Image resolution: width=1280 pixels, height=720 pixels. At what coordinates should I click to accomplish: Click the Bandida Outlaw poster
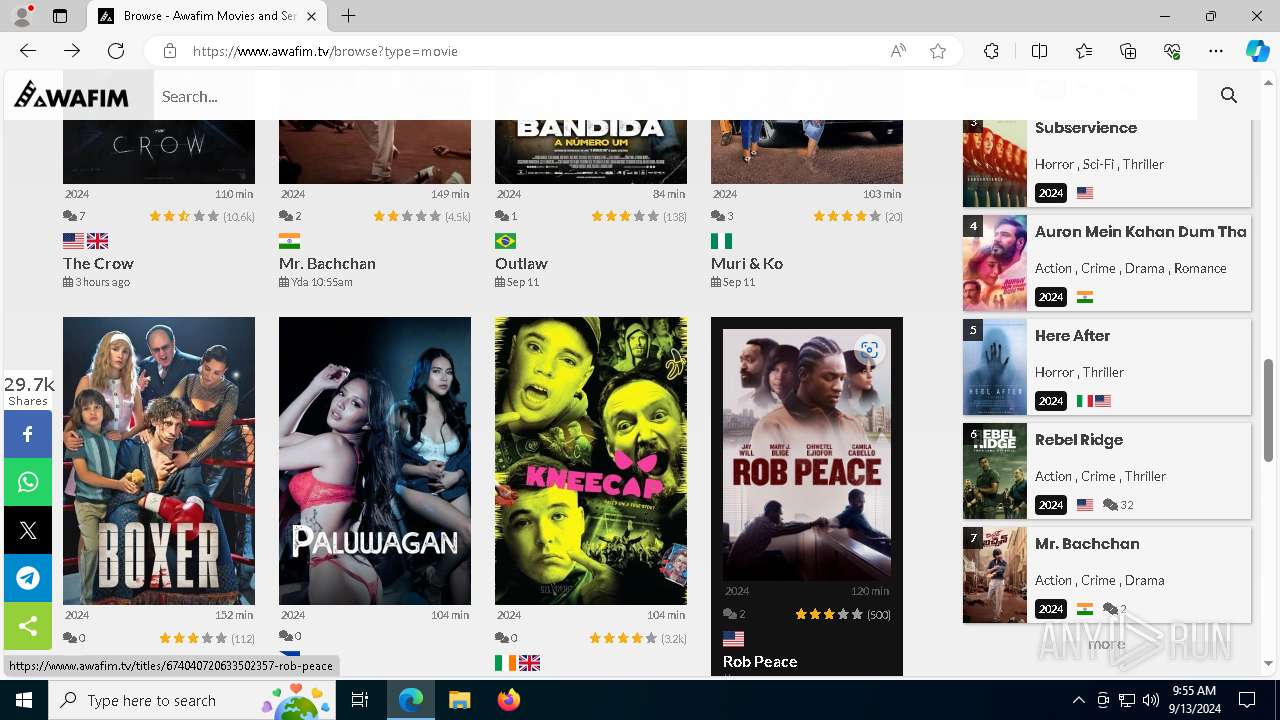point(591,150)
